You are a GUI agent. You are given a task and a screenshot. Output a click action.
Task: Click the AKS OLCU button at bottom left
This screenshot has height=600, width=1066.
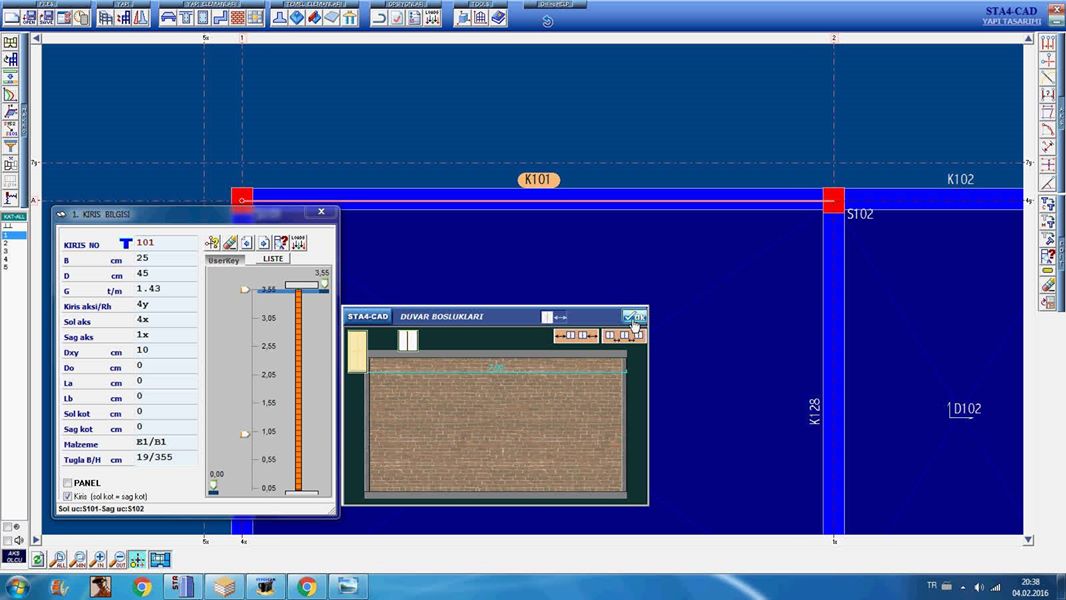click(14, 557)
